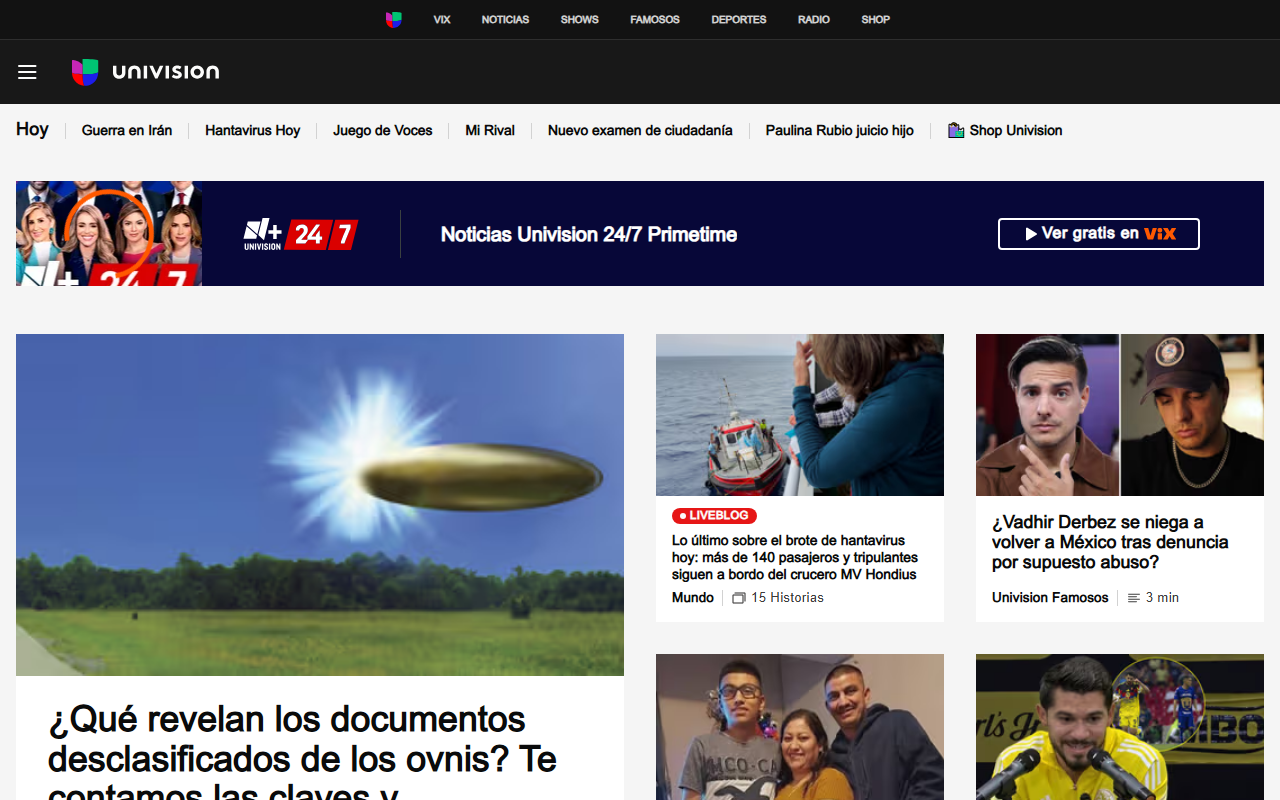This screenshot has height=800, width=1280.
Task: Click the small Univision icon in the top bar
Action: (394, 19)
